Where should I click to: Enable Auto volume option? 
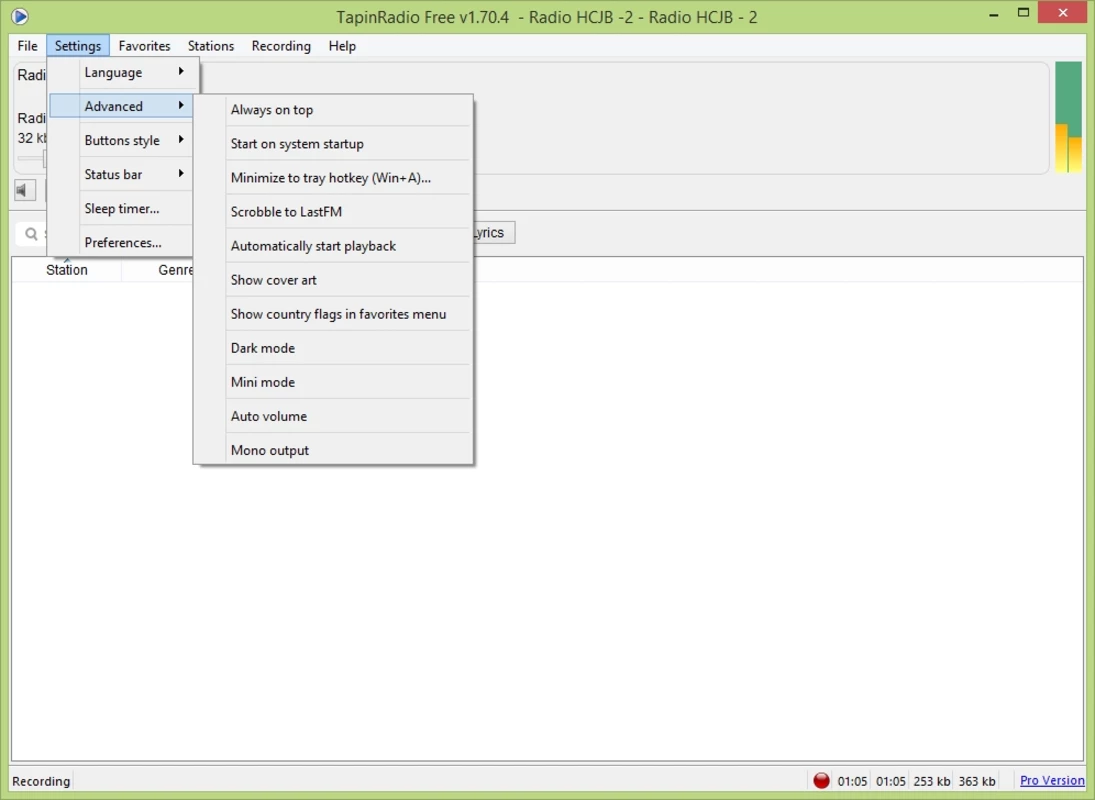coord(269,416)
